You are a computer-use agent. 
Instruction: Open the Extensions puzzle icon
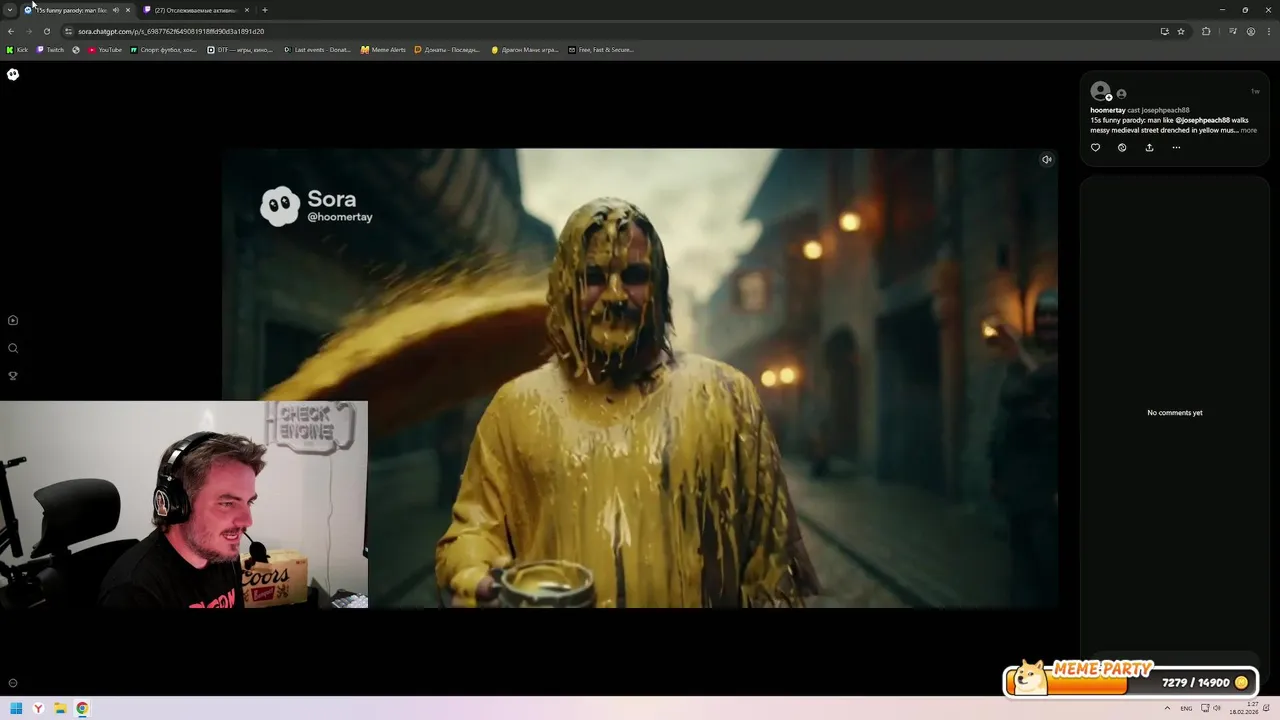(x=1206, y=31)
